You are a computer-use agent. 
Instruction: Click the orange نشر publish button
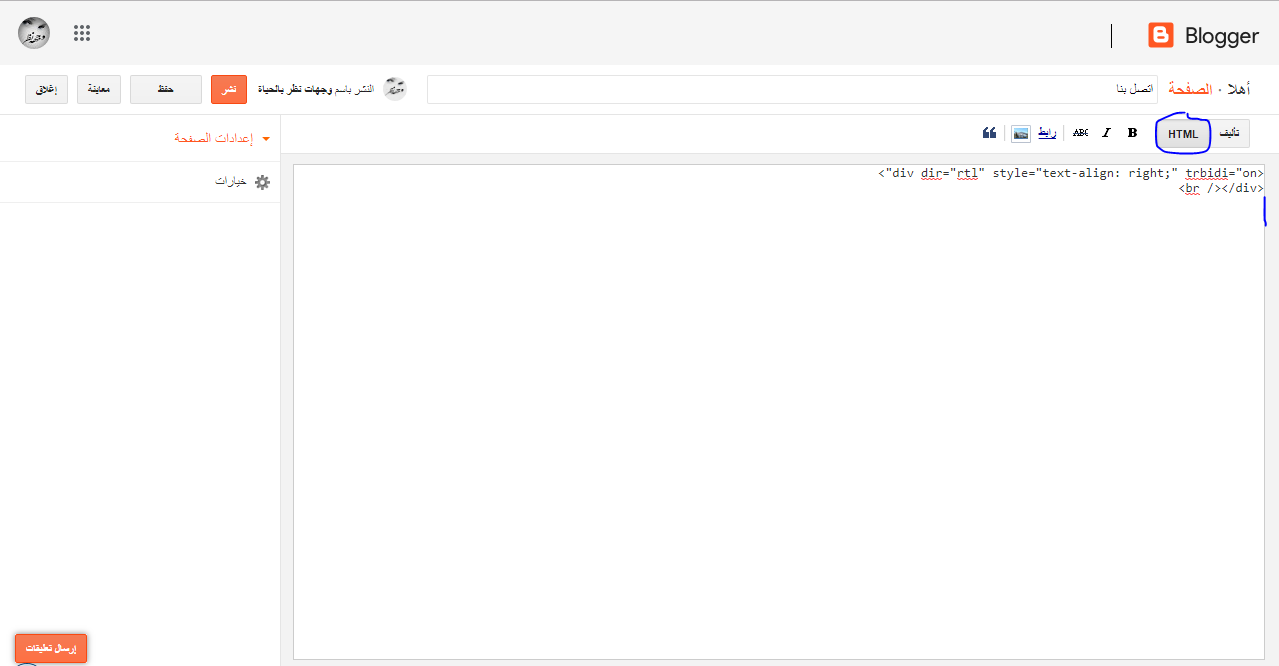tap(229, 89)
